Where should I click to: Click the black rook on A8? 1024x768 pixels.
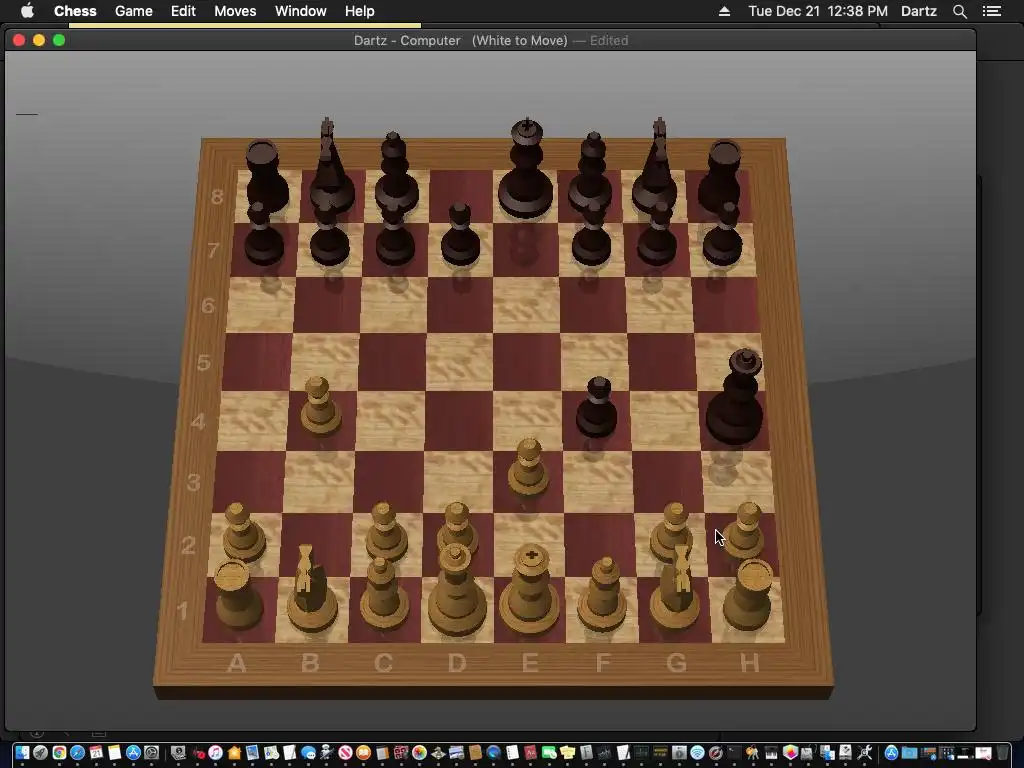coord(265,175)
